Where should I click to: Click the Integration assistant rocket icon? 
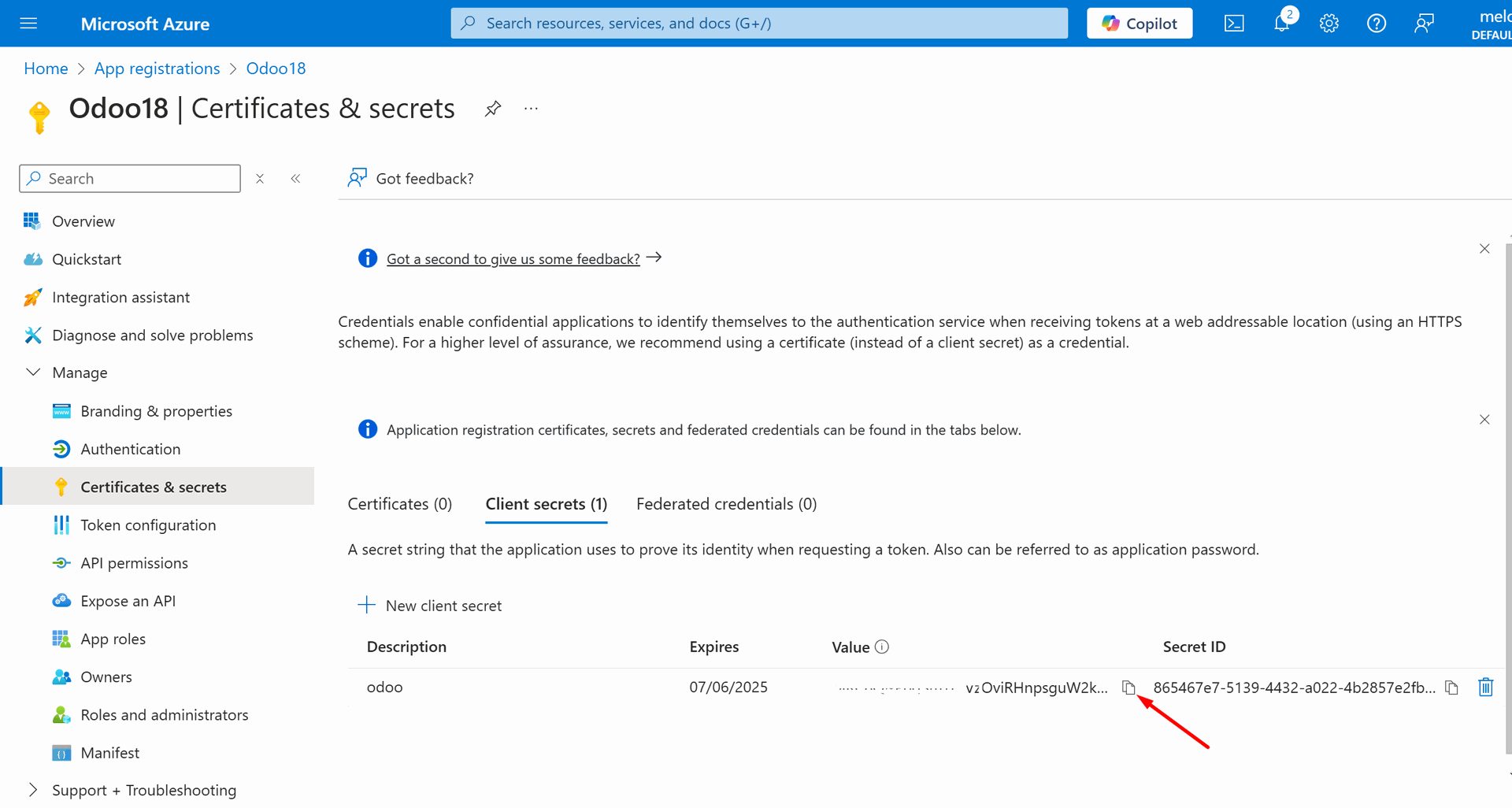pos(32,297)
